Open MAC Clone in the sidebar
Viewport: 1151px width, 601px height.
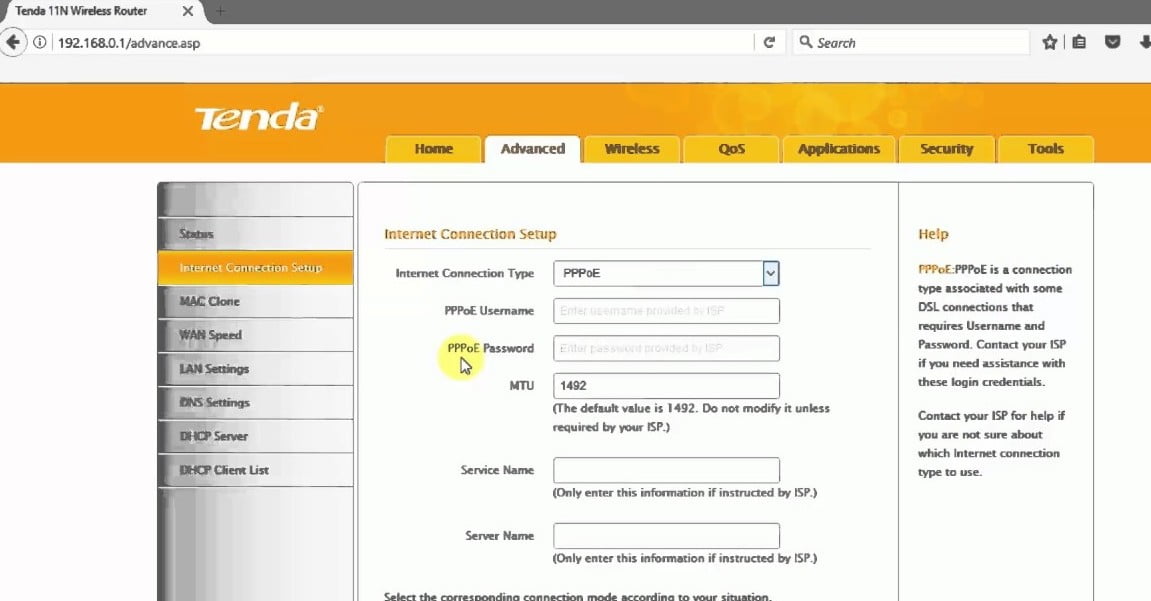tap(255, 302)
